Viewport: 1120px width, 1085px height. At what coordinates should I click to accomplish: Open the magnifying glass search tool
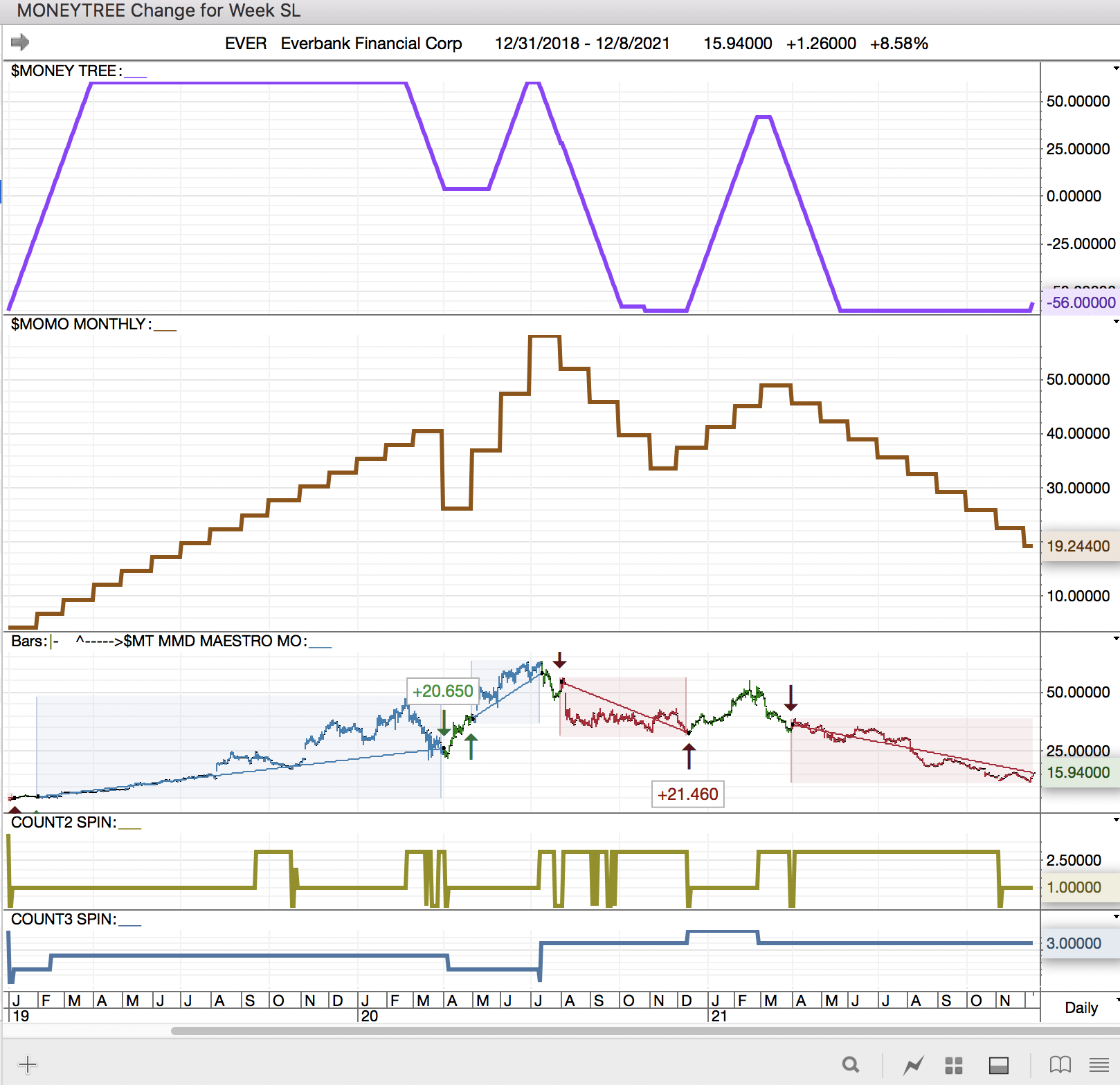pyautogui.click(x=851, y=1064)
